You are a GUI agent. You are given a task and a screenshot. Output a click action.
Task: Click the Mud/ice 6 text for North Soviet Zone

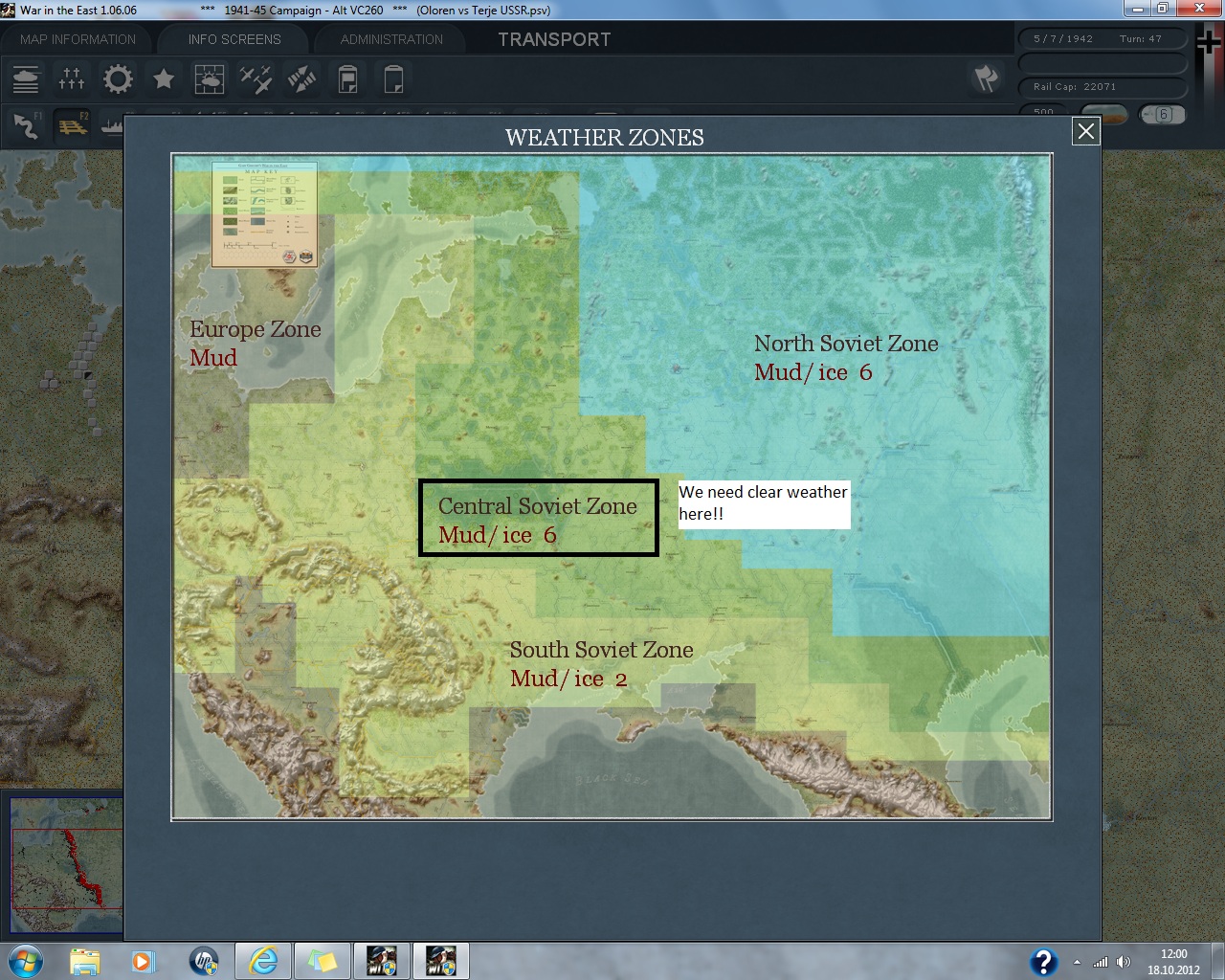click(813, 372)
